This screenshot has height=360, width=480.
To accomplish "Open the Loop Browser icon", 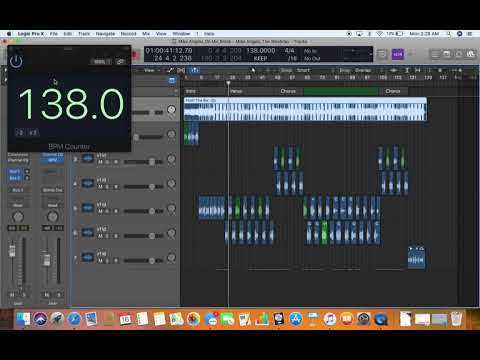I will click(459, 54).
